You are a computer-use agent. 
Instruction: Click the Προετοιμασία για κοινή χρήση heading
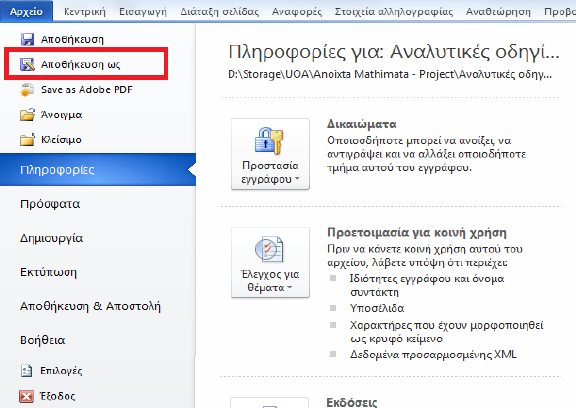417,232
